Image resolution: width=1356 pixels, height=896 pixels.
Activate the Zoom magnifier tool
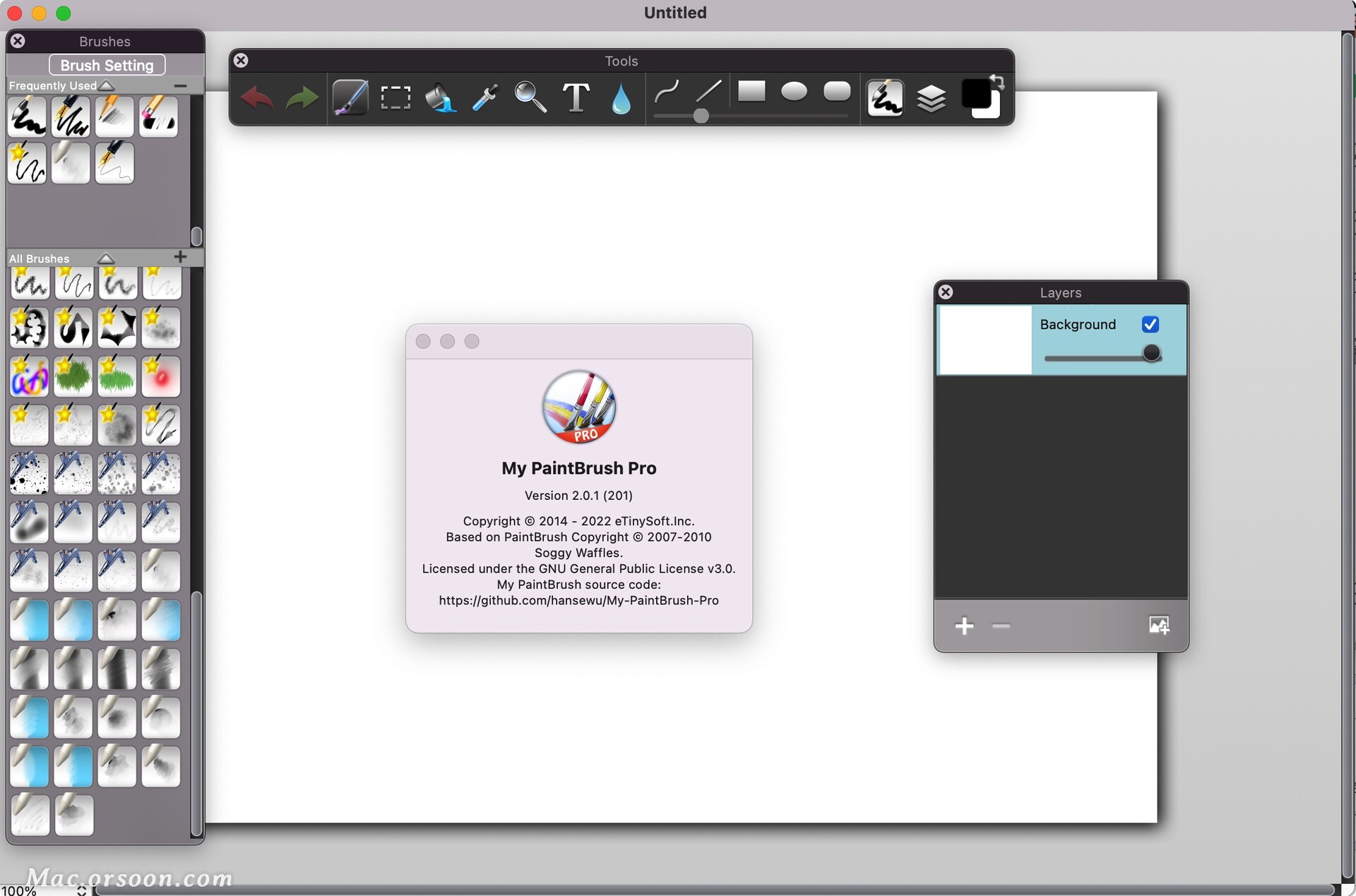(x=530, y=98)
